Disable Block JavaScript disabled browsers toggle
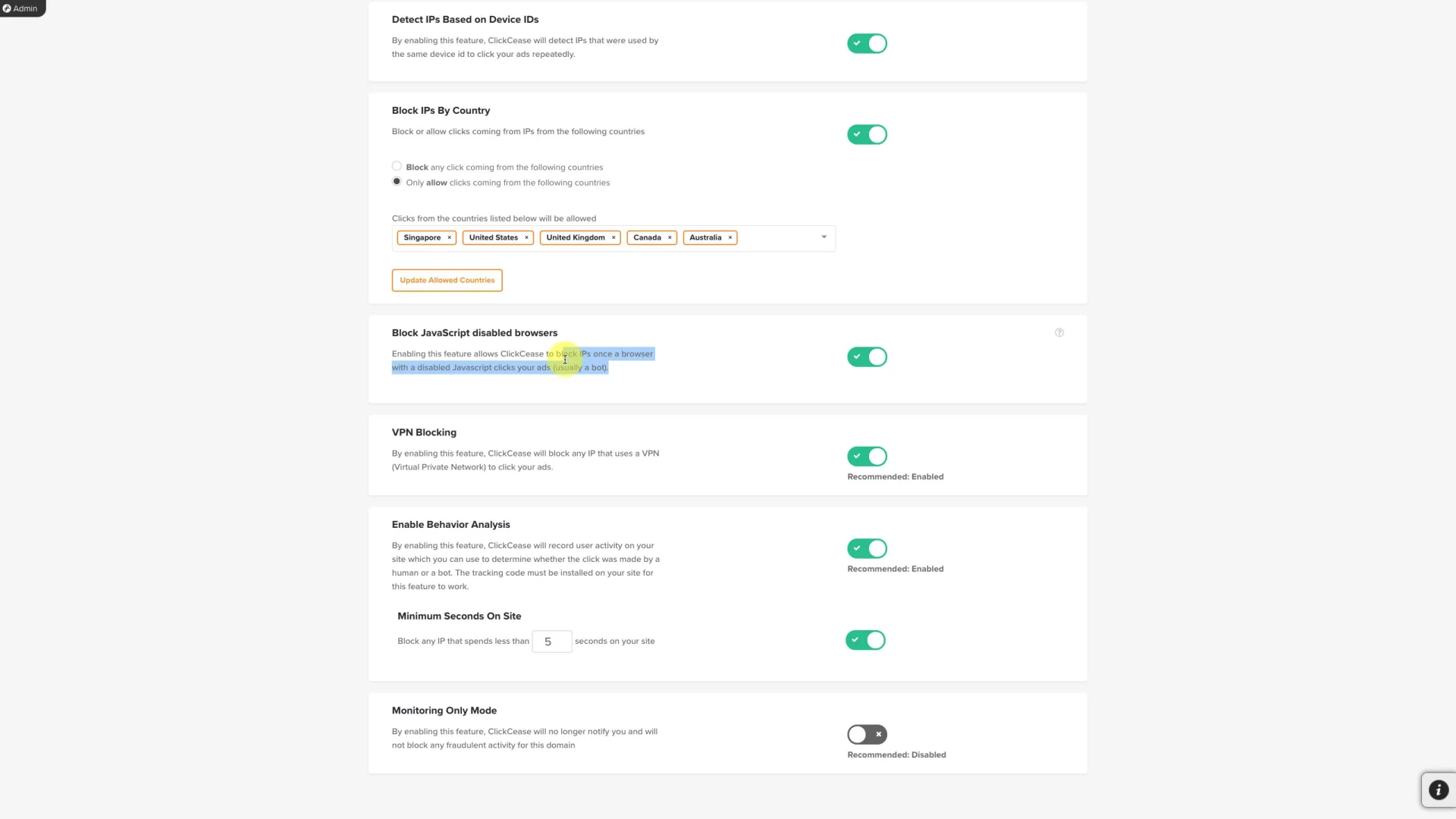Screen dimensions: 1456x819 pos(867,357)
